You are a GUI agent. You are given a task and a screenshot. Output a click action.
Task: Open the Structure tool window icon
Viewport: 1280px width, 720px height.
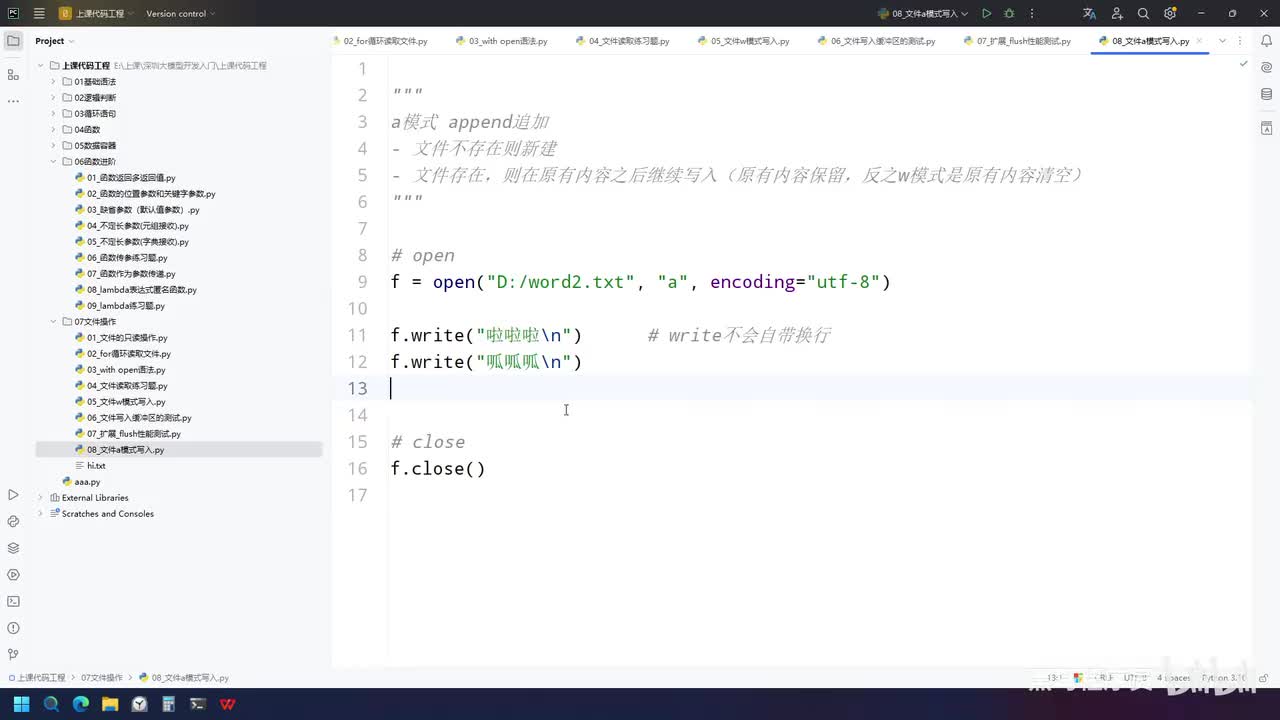point(13,75)
